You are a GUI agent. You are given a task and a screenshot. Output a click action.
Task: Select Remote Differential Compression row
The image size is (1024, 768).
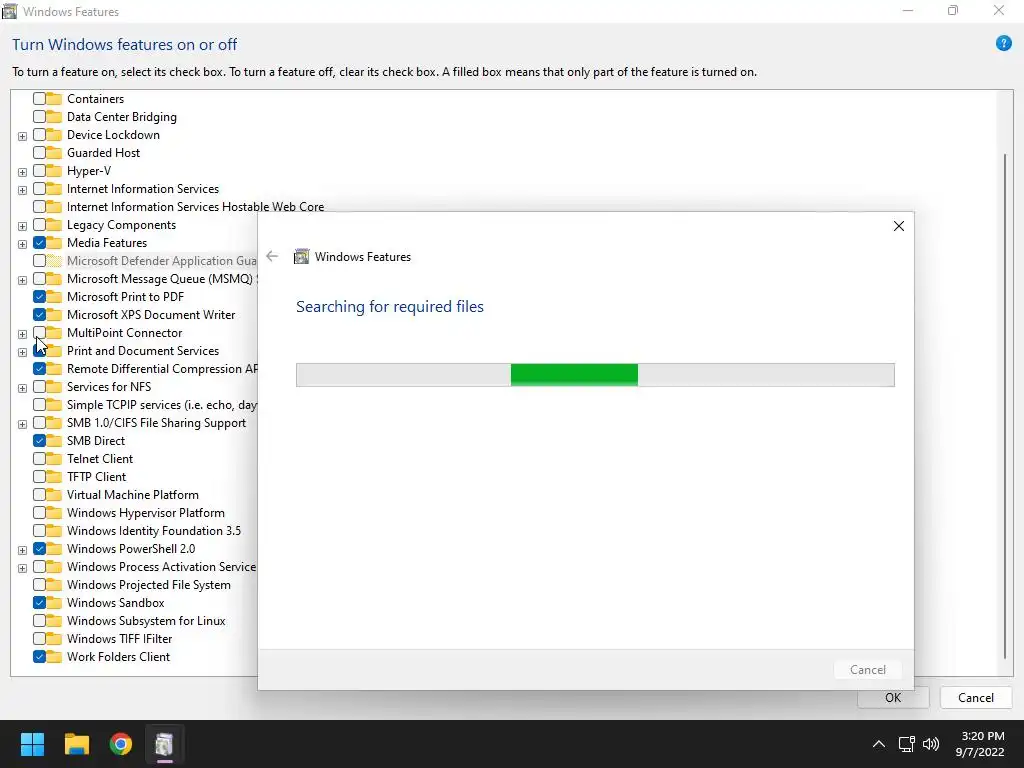click(x=162, y=369)
